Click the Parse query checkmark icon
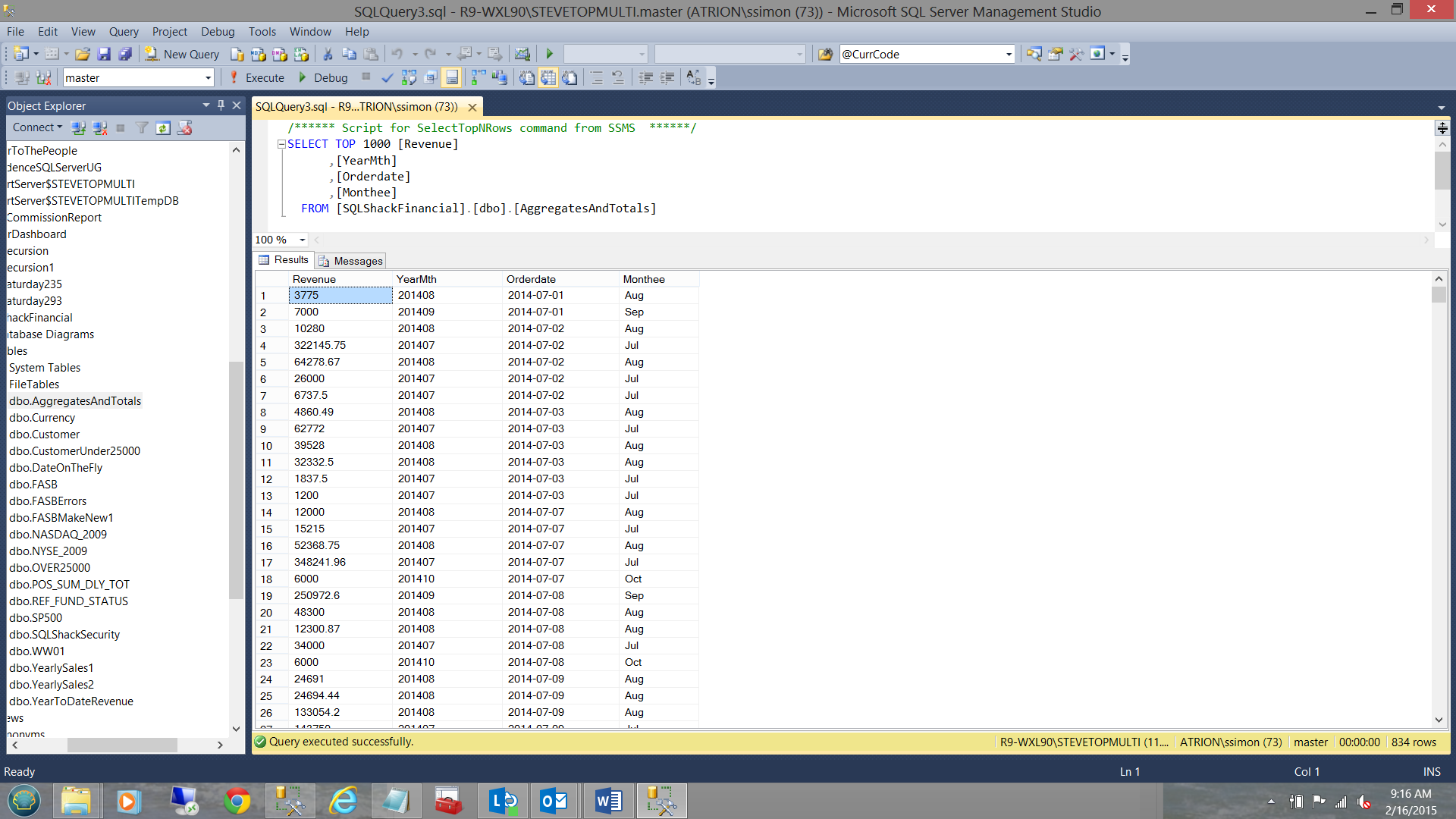This screenshot has width=1456, height=819. [388, 77]
